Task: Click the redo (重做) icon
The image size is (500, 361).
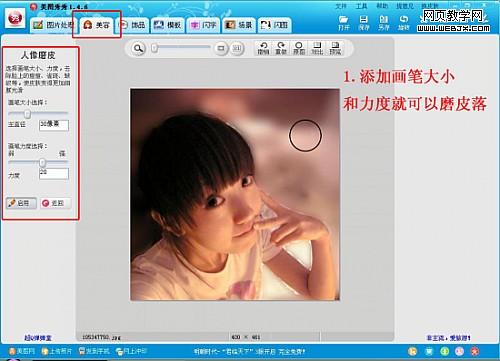Action: 281,48
